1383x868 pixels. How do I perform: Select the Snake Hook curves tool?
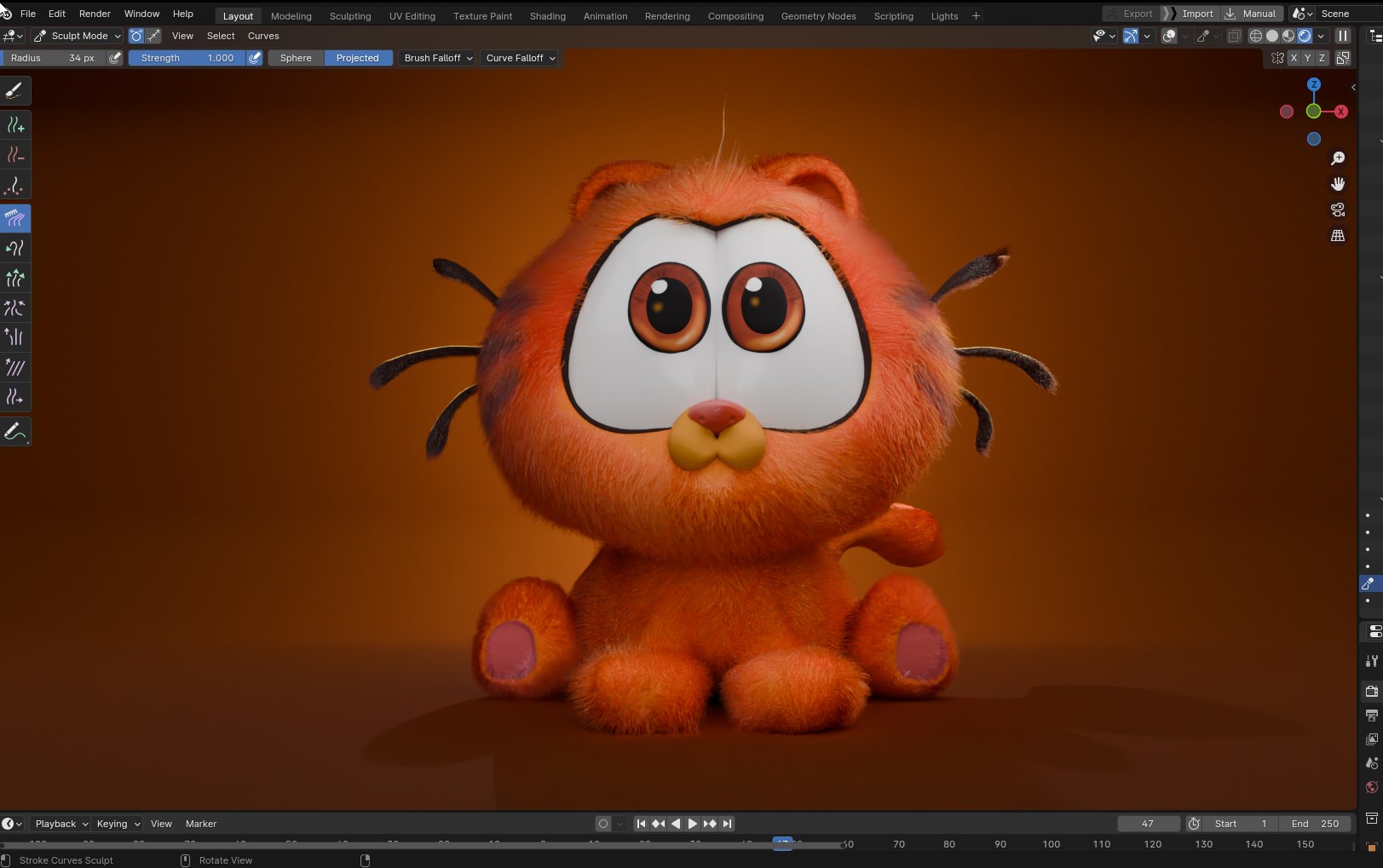click(15, 248)
